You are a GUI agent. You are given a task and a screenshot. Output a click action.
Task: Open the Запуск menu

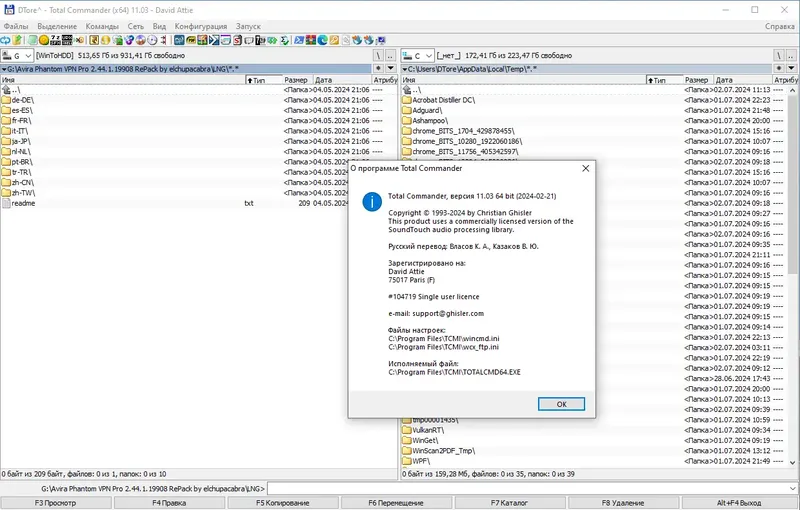[x=248, y=26]
